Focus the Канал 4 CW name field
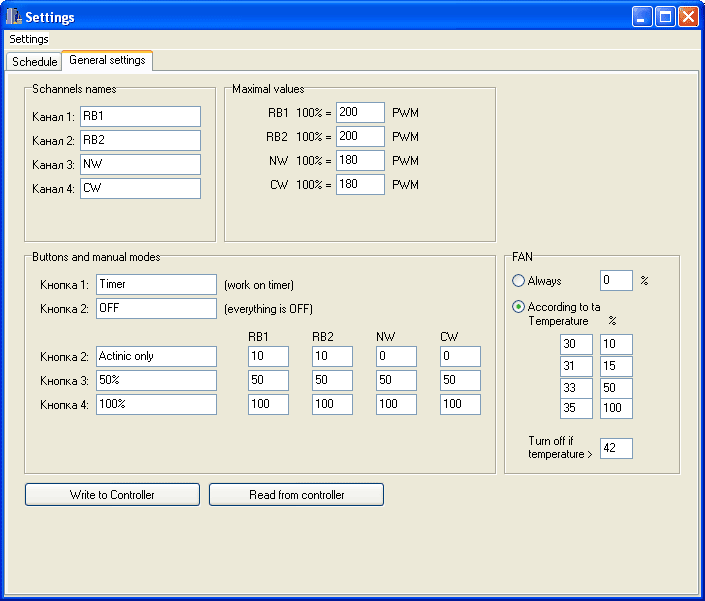Screen dimensions: 705x601 (140, 188)
